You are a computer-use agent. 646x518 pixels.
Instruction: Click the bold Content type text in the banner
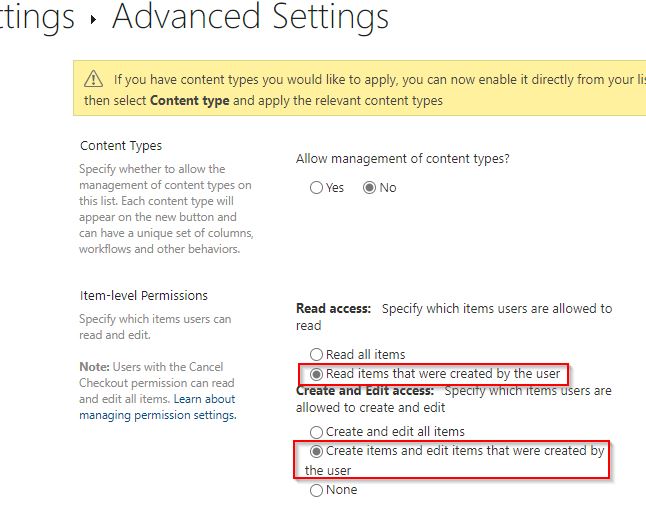coord(189,100)
